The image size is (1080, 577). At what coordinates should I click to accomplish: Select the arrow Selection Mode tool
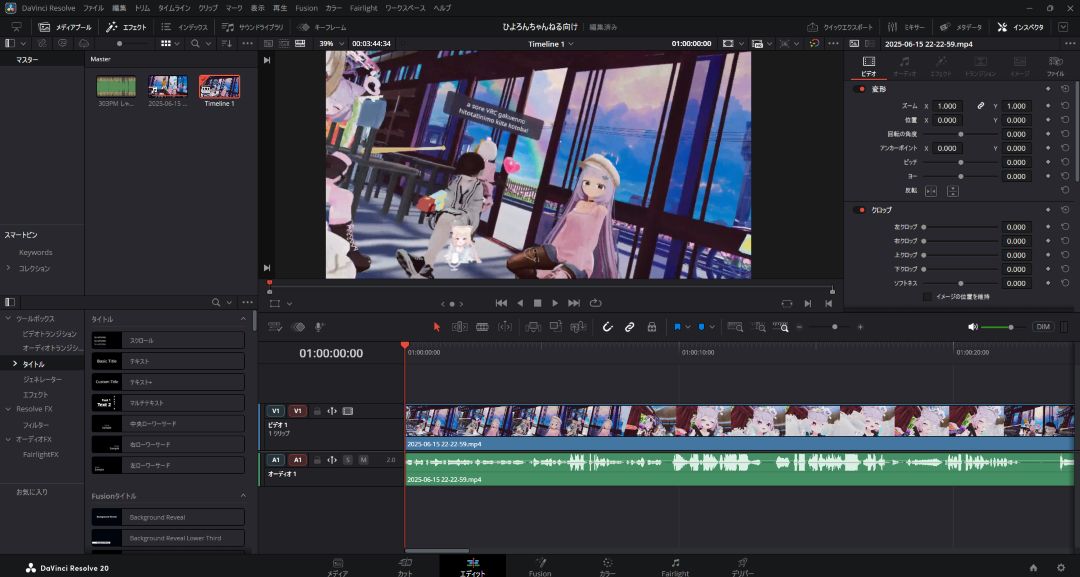(436, 327)
